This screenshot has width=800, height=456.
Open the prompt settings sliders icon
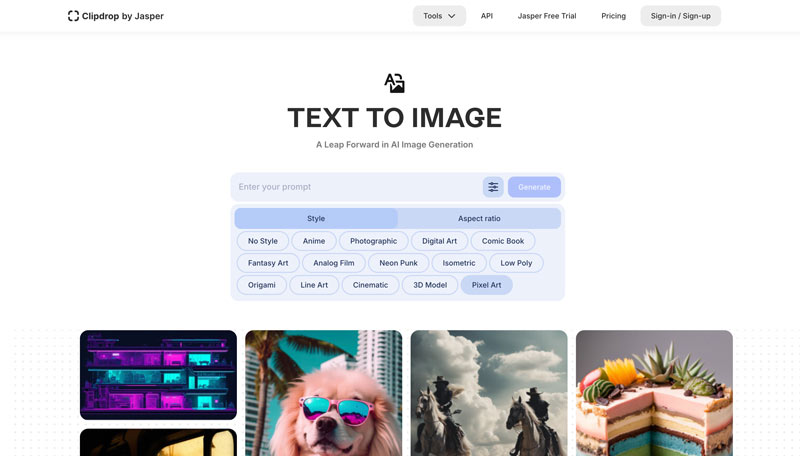pyautogui.click(x=493, y=187)
